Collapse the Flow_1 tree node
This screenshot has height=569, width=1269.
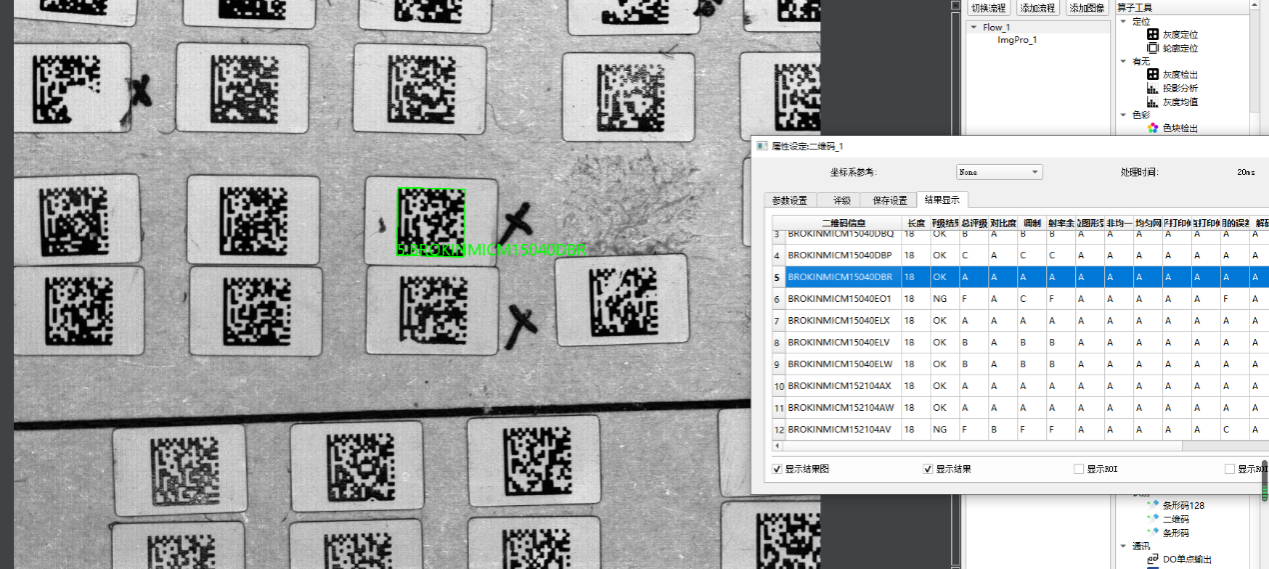pyautogui.click(x=974, y=28)
